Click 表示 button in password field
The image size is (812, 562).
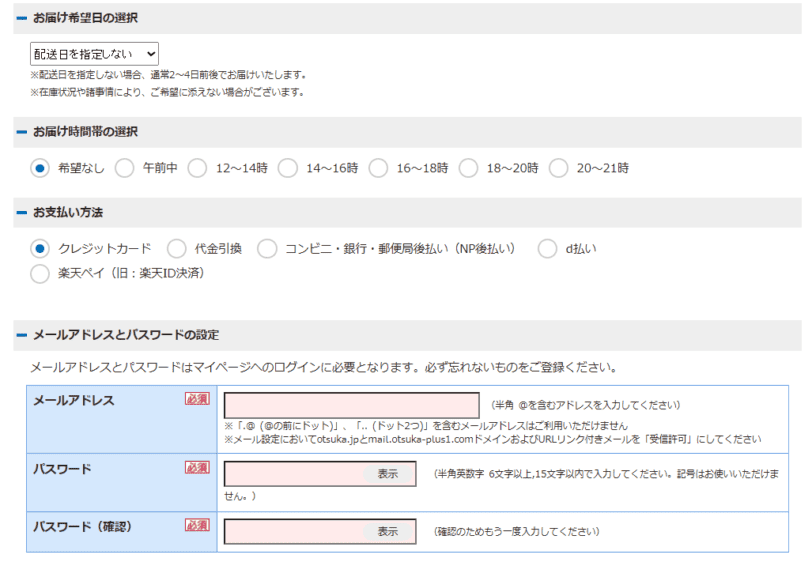[x=387, y=473]
